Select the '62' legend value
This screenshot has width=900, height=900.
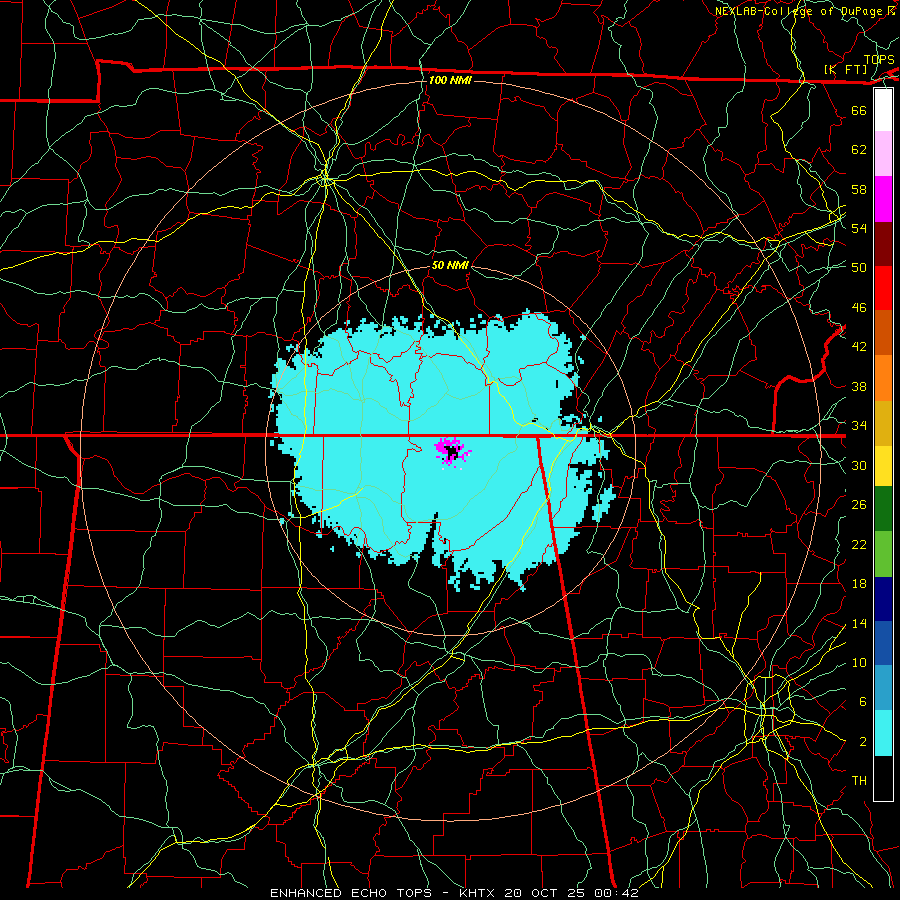coord(859,149)
